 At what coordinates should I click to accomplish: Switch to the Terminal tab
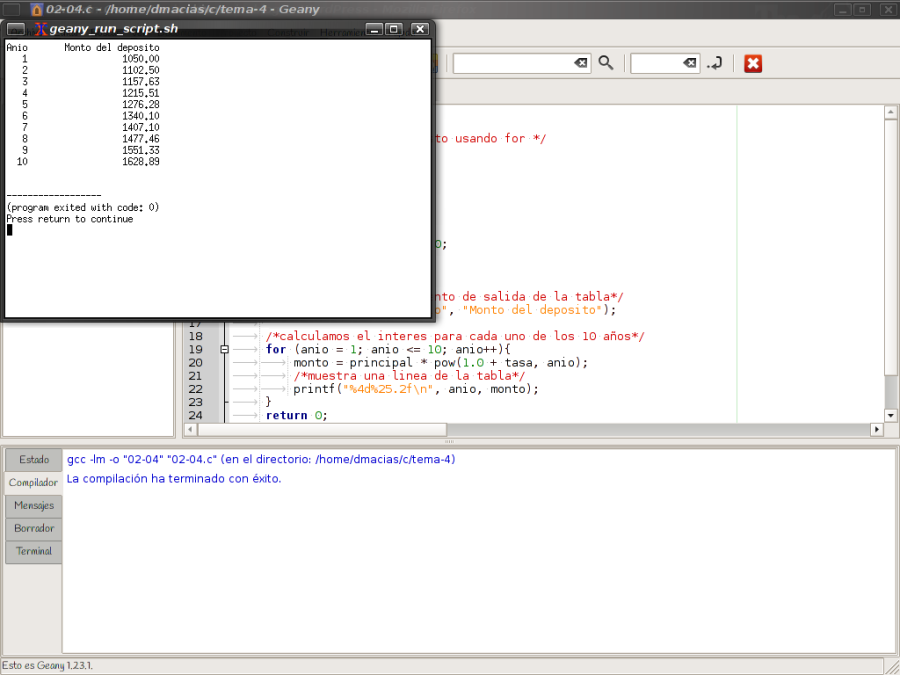coord(33,551)
